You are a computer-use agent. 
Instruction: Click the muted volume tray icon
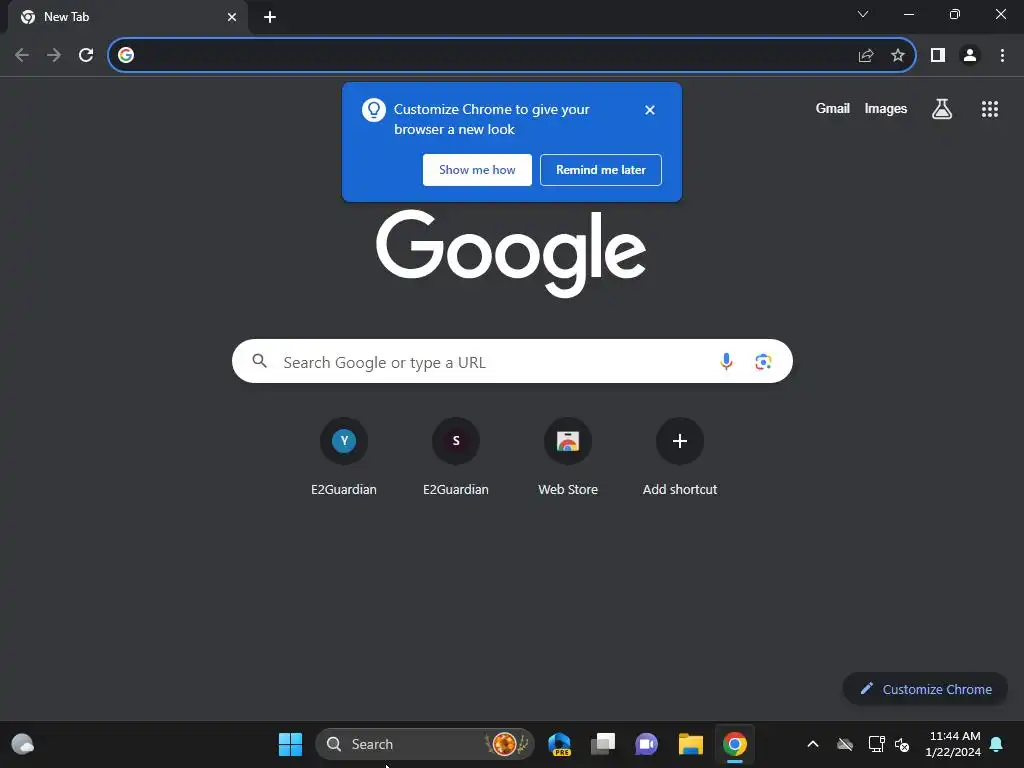click(x=902, y=744)
